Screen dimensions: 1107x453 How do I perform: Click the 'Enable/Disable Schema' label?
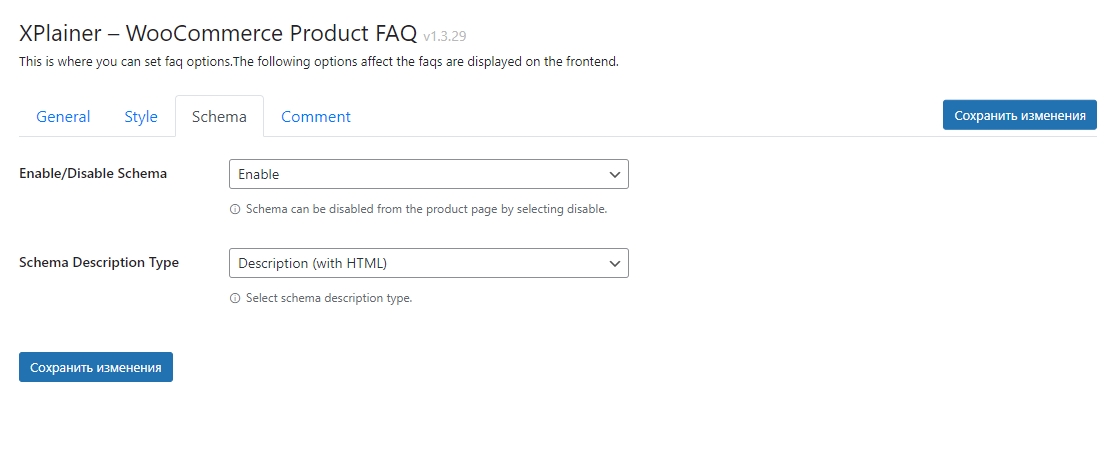click(x=93, y=174)
